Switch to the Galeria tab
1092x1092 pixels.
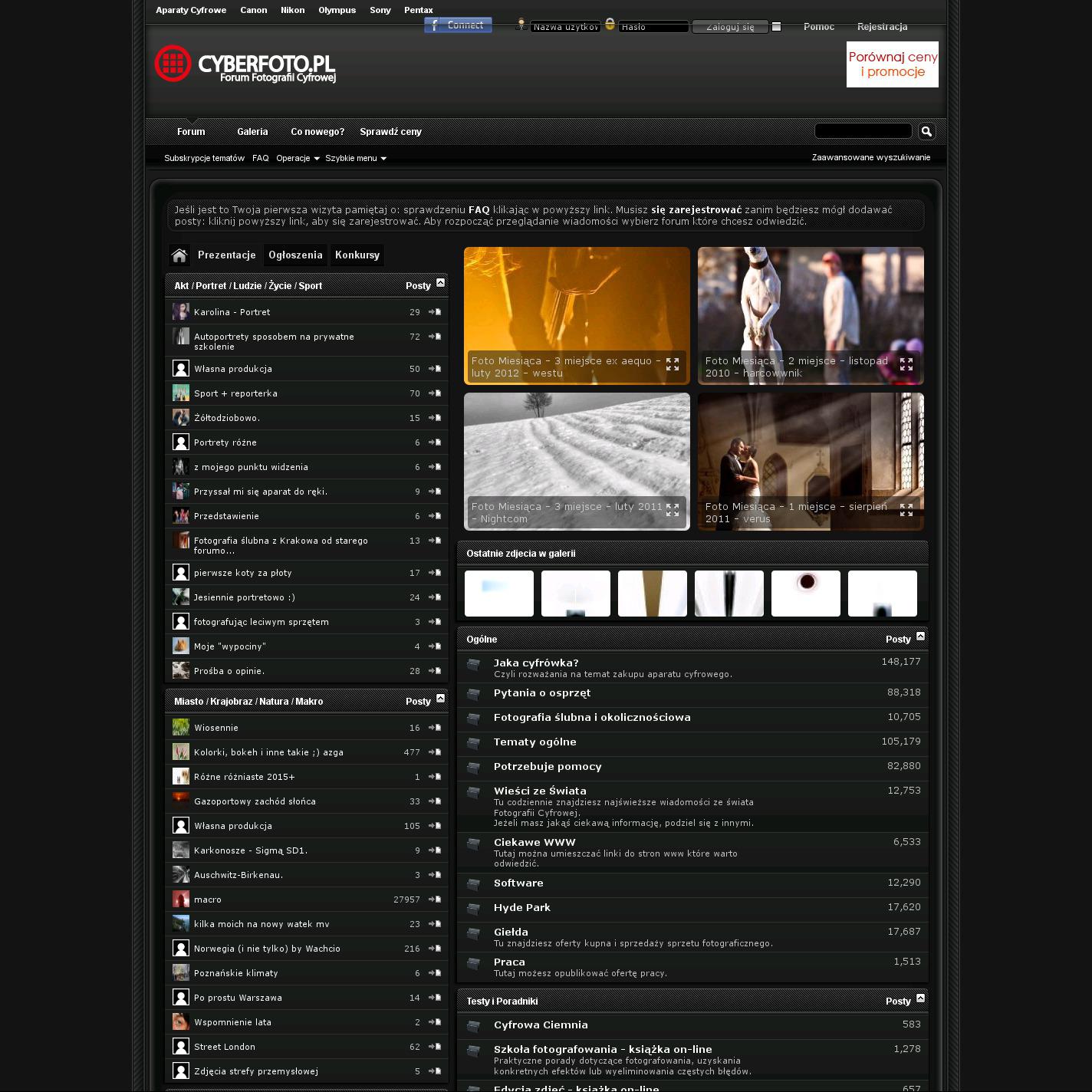(x=252, y=132)
